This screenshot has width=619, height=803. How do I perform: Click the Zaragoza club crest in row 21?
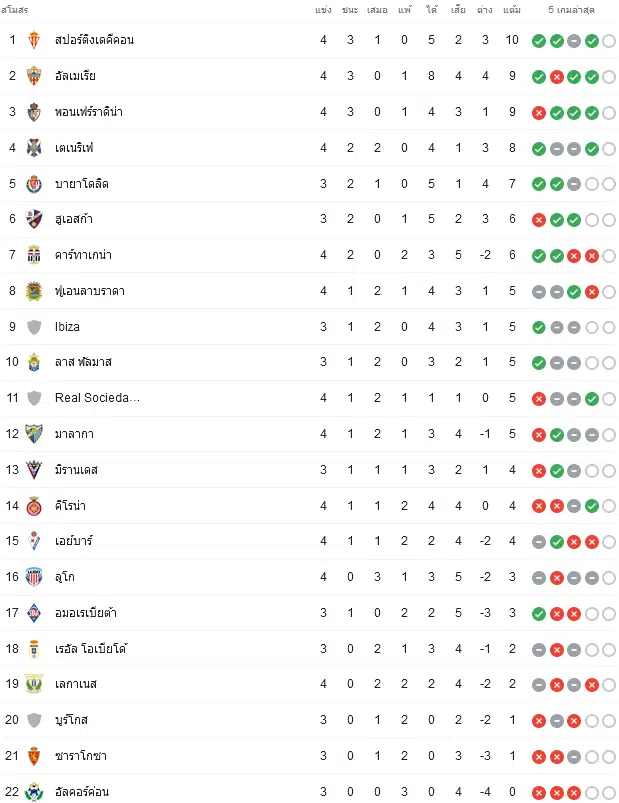coord(34,755)
